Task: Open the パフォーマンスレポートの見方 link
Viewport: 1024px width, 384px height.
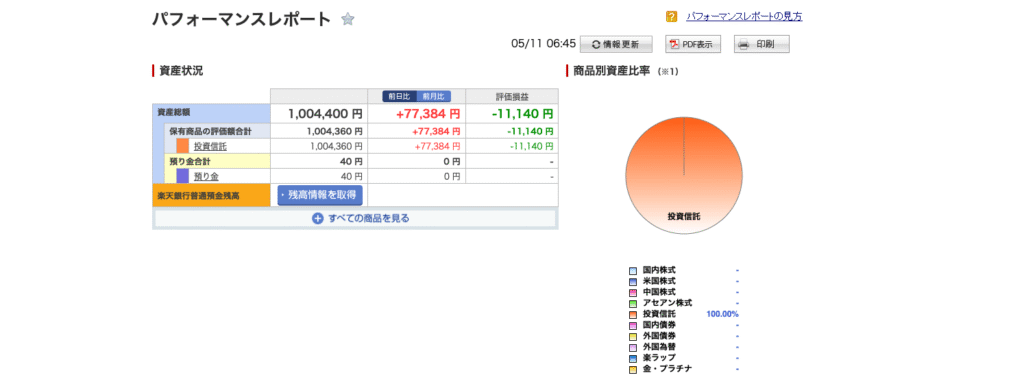Action: tap(744, 17)
